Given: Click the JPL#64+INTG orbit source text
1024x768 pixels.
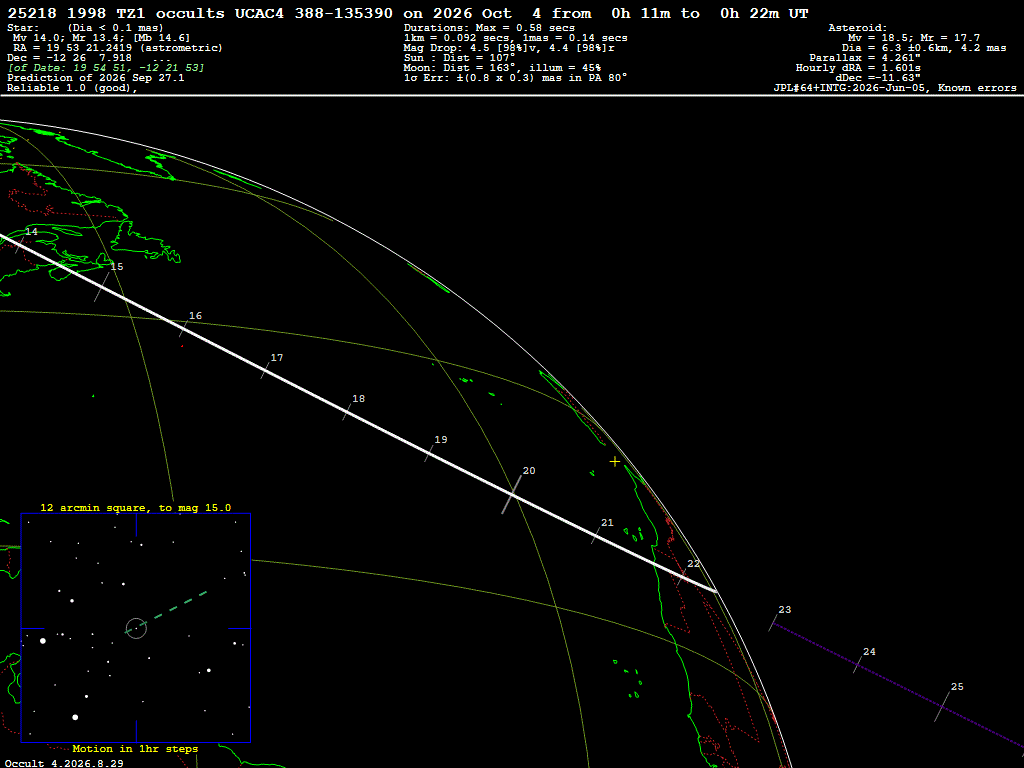Looking at the screenshot, I should pyautogui.click(x=895, y=88).
